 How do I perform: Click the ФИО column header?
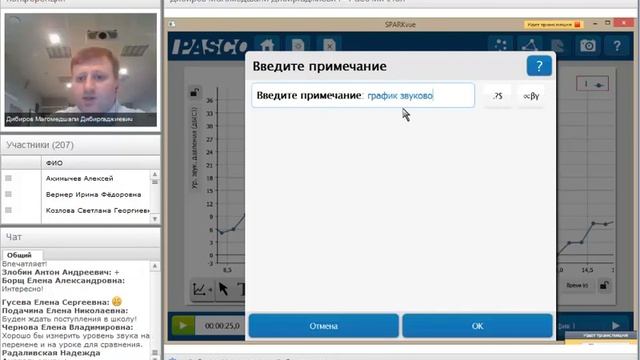(54, 163)
